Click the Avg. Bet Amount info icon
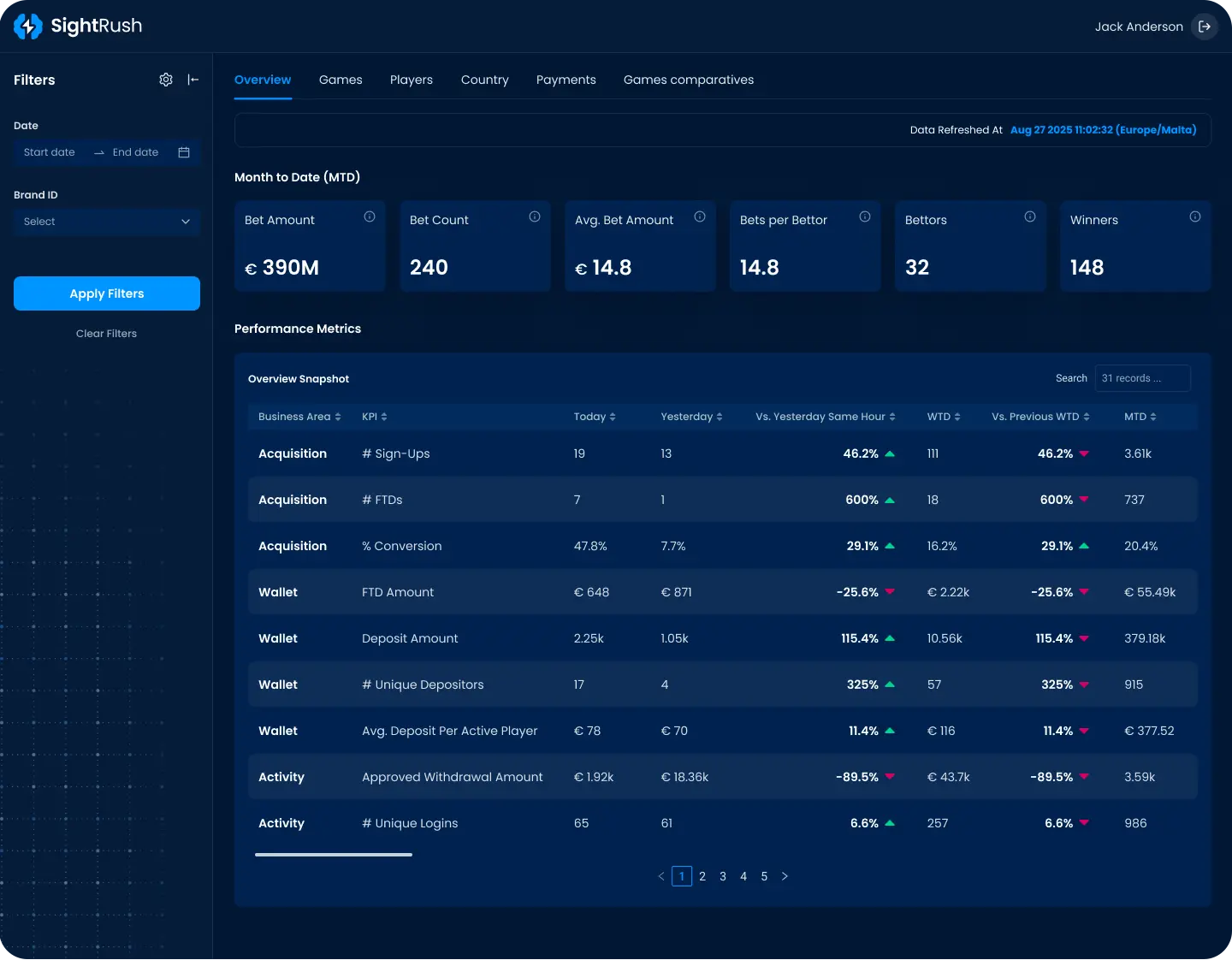The image size is (1232, 960). 700,217
